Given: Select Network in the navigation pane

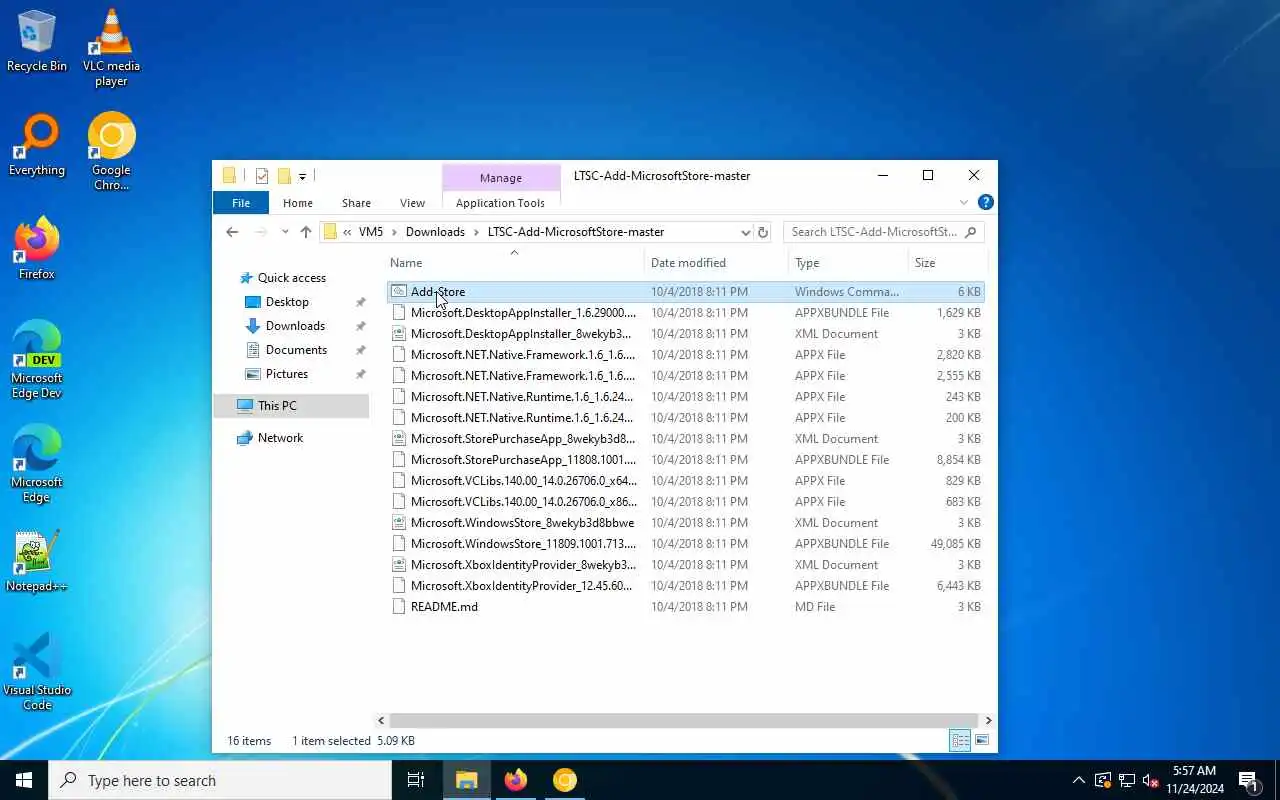Looking at the screenshot, I should [280, 438].
